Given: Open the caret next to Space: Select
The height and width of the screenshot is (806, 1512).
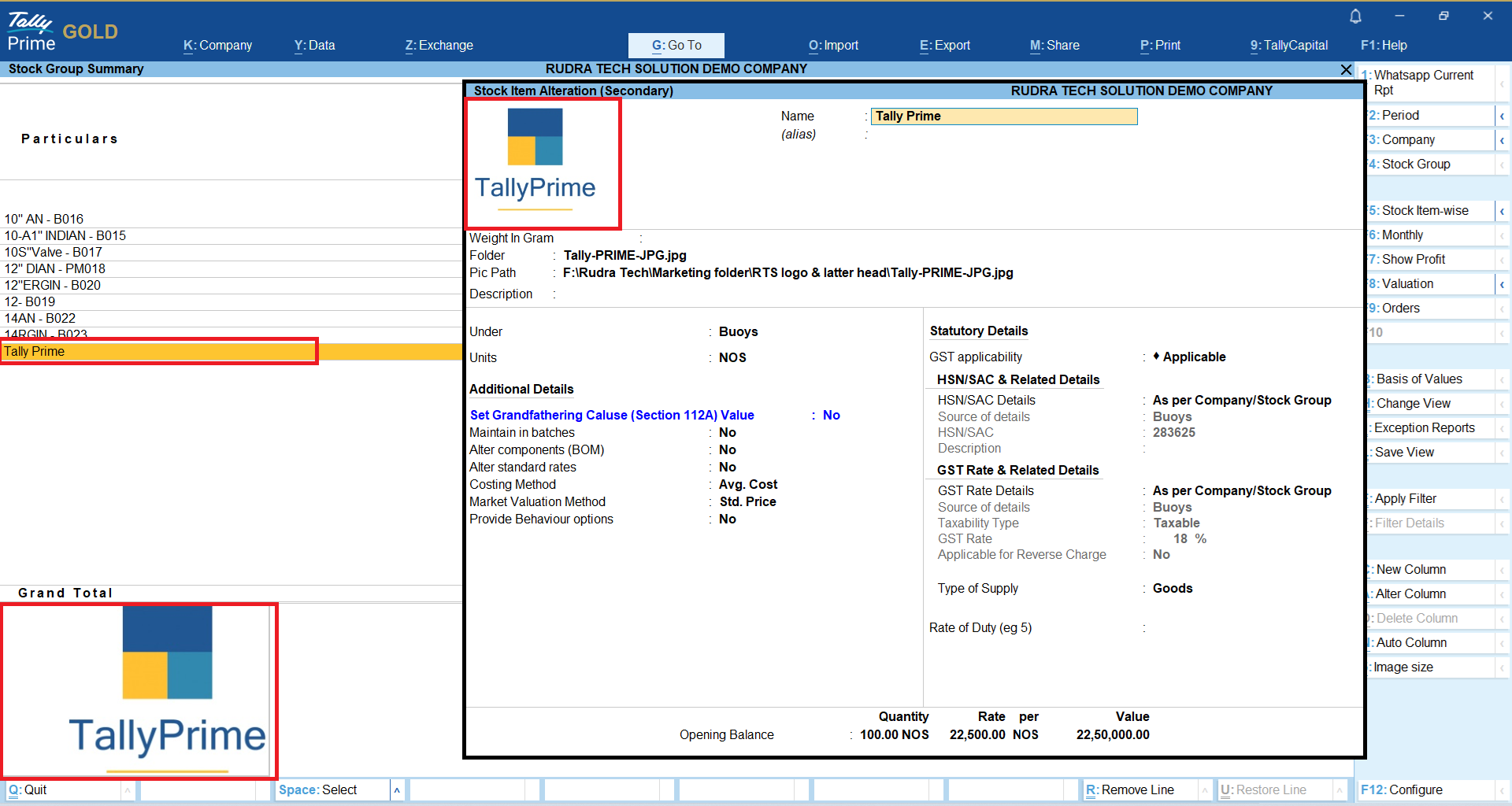Looking at the screenshot, I should (397, 790).
